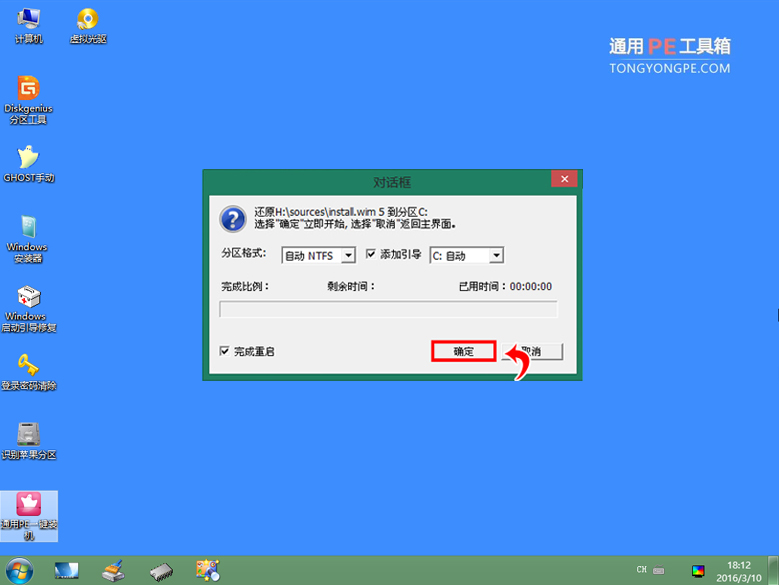Click the 已用时间 00:00:00 text

tap(505, 287)
